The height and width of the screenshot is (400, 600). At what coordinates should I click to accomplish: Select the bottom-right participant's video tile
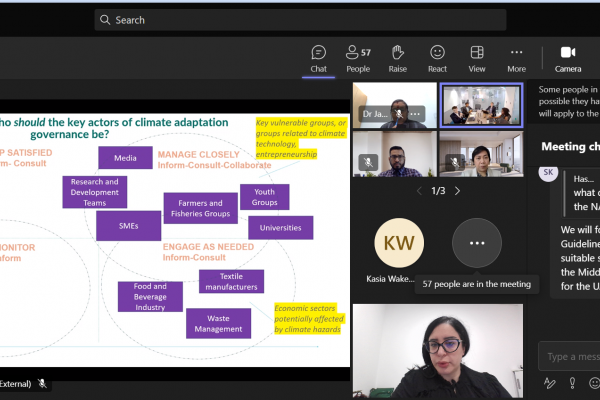pyautogui.click(x=481, y=154)
